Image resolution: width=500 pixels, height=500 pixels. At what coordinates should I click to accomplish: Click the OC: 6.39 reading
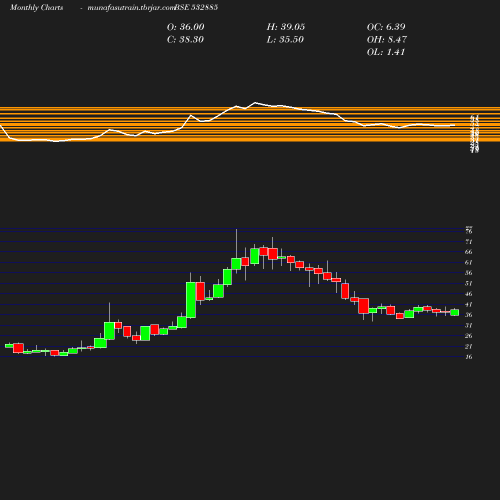point(386,27)
